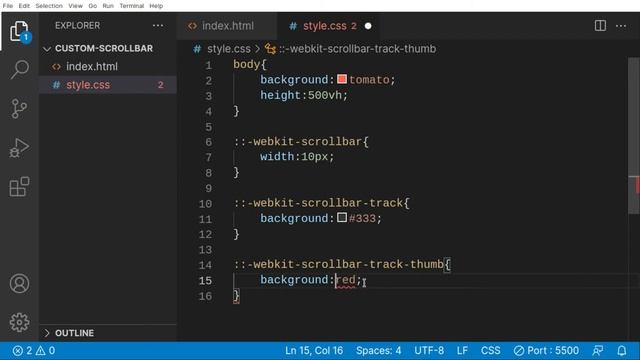This screenshot has width=640, height=360.
Task: Open the Extensions view
Action: pyautogui.click(x=19, y=187)
